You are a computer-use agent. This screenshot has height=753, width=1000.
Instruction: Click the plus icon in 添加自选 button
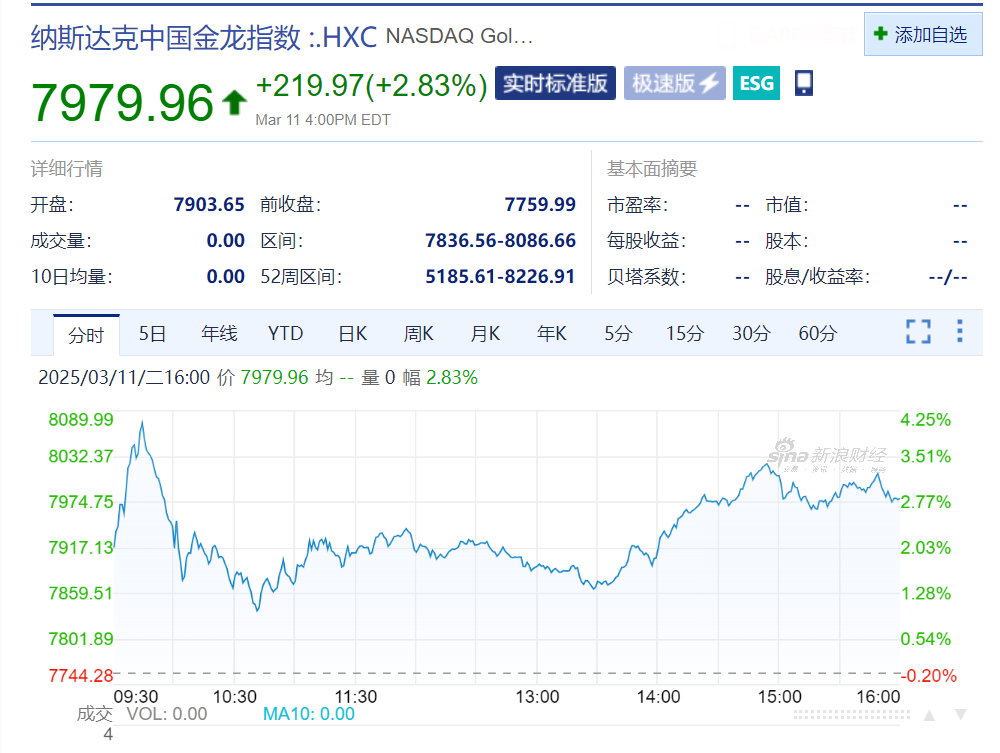[881, 33]
